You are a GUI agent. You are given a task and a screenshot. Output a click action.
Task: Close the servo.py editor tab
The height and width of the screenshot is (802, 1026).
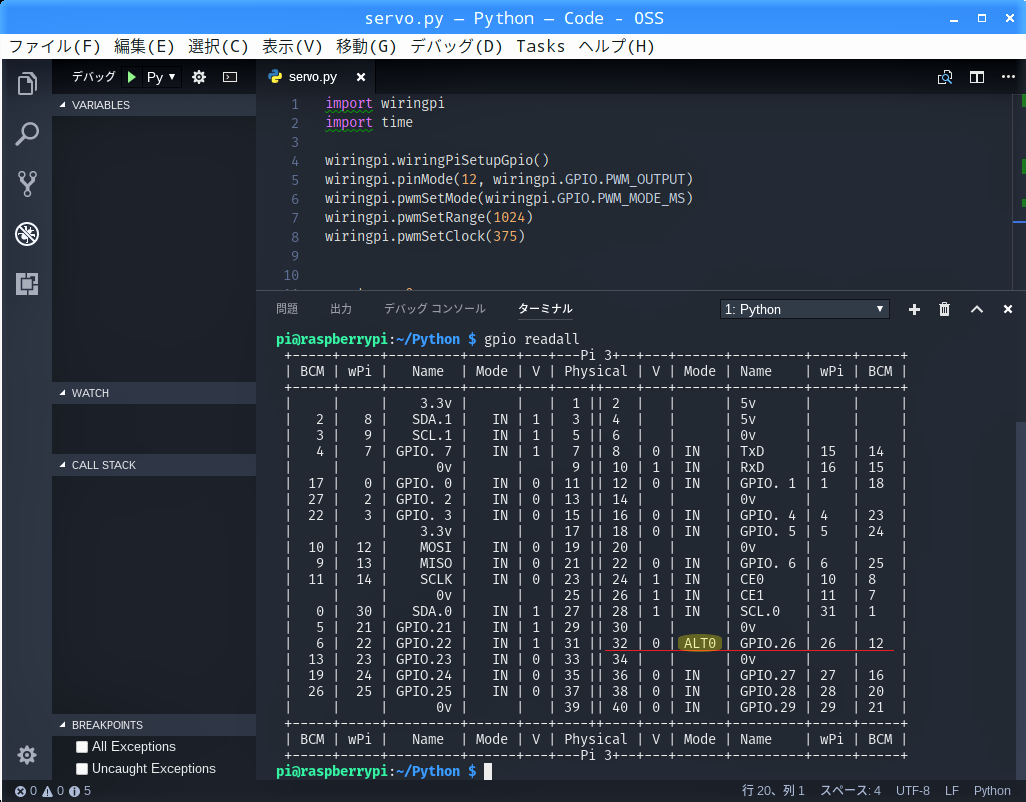pyautogui.click(x=361, y=77)
